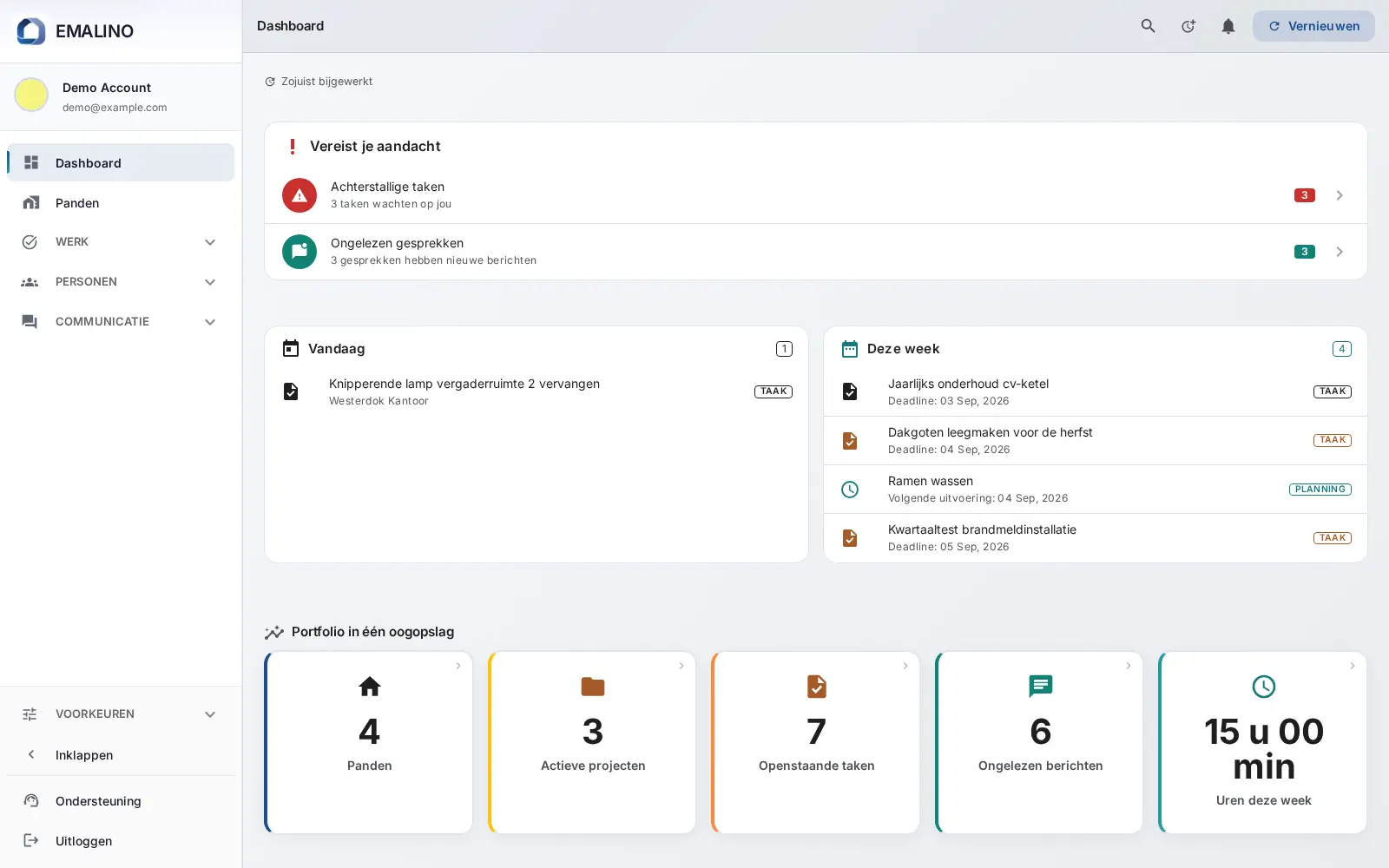The width and height of the screenshot is (1389, 868).
Task: Open the Kwartaaltest brandmeldinstallatie task
Action: (1096, 537)
